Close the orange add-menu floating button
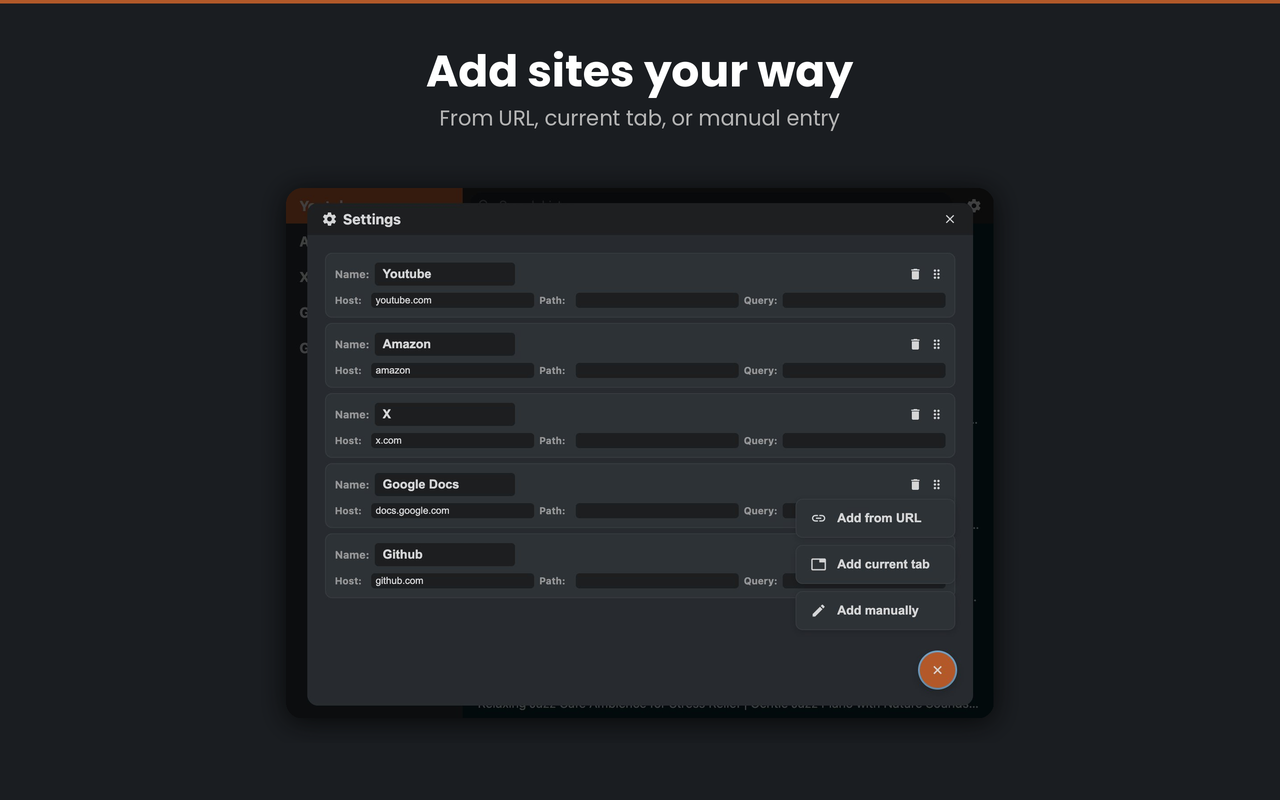 [x=937, y=670]
